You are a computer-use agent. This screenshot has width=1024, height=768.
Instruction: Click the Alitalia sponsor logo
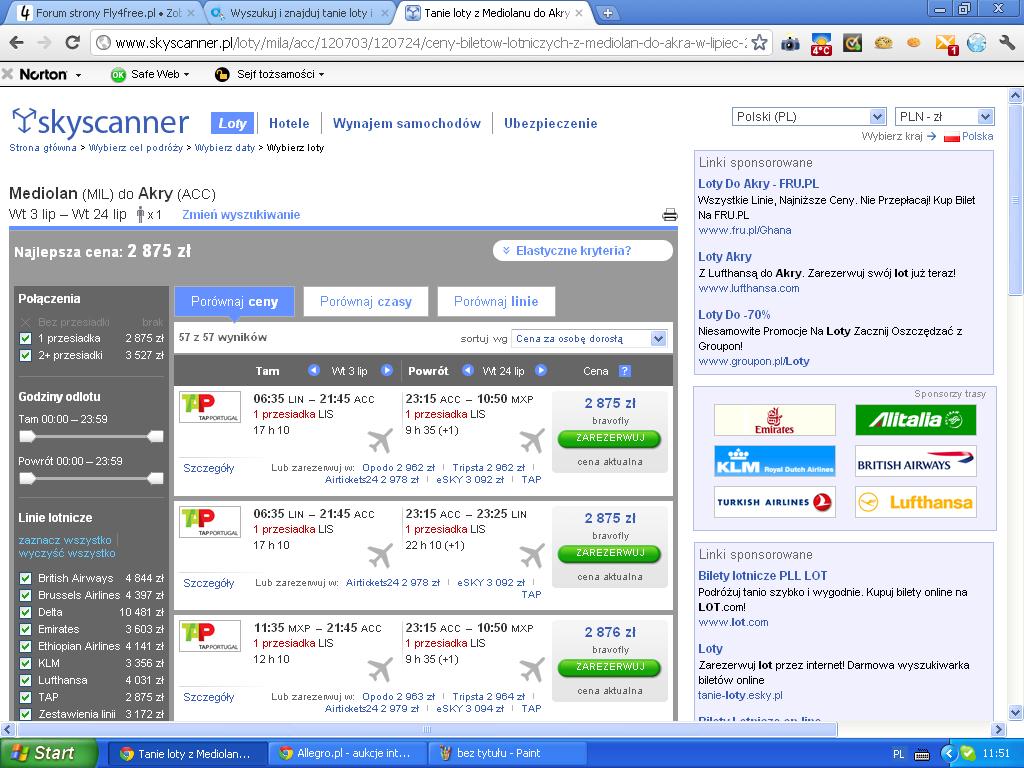916,420
